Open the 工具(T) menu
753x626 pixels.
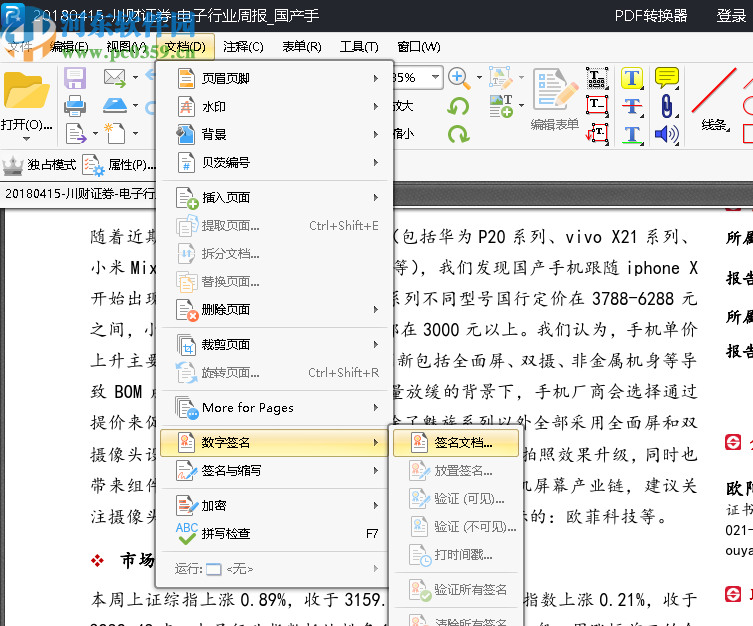click(x=359, y=47)
